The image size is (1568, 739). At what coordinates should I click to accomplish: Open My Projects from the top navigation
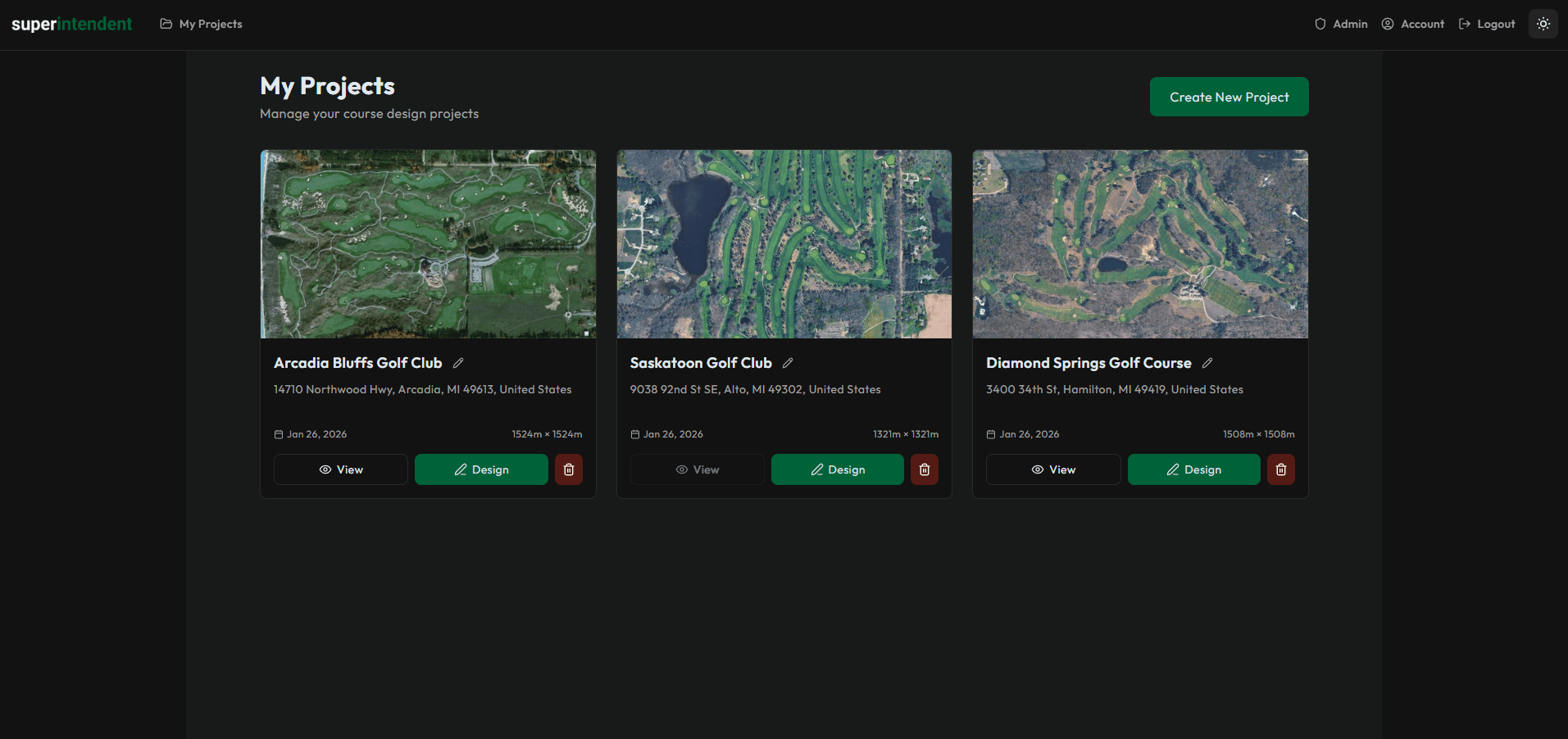210,24
